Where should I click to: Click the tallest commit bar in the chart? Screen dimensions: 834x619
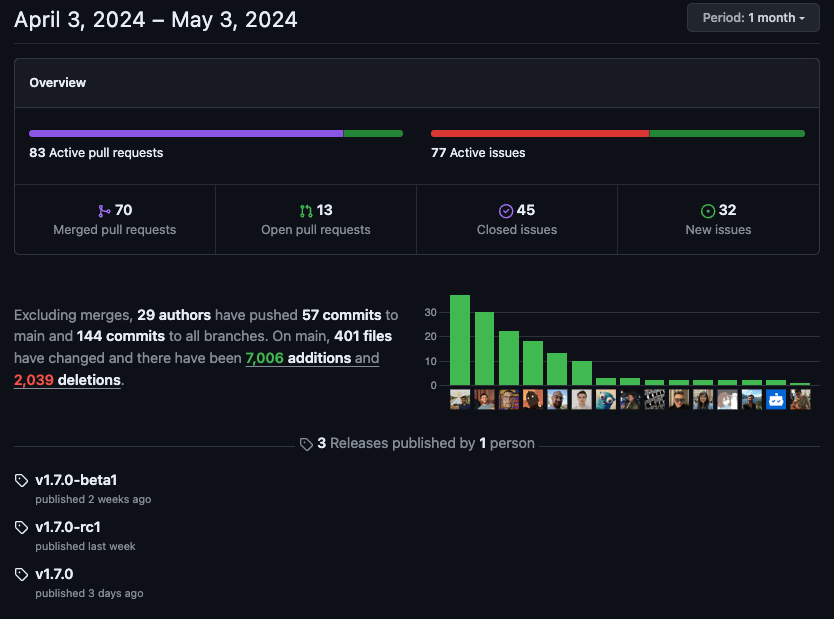coord(460,340)
